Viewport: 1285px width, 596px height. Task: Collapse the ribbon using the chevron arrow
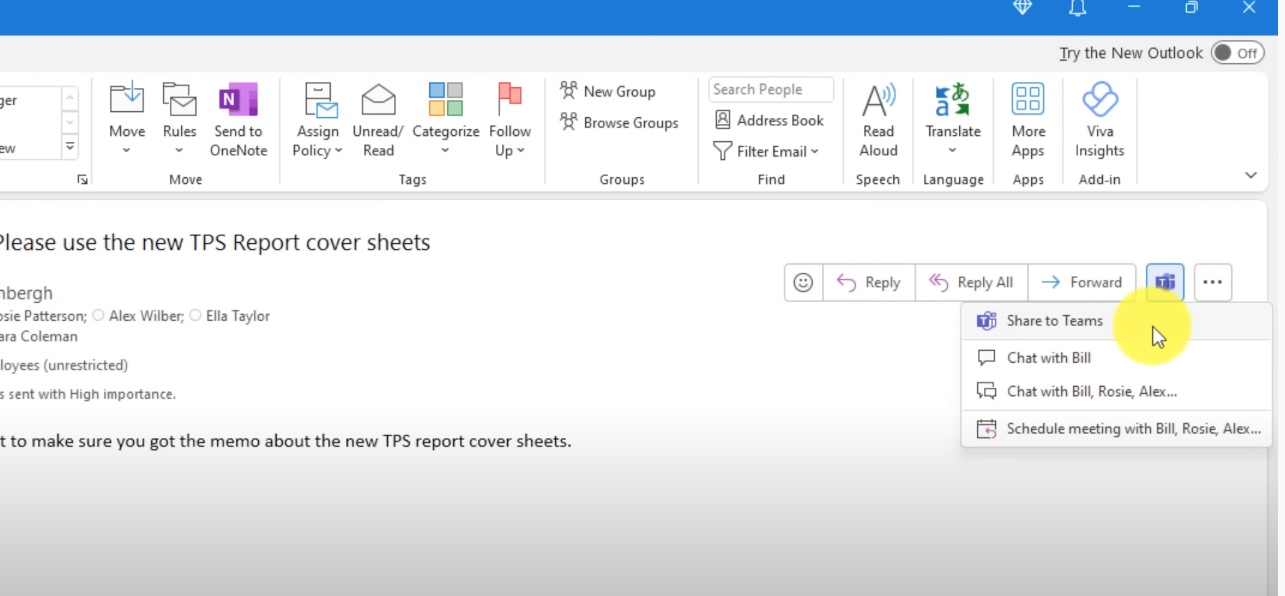click(x=1250, y=175)
